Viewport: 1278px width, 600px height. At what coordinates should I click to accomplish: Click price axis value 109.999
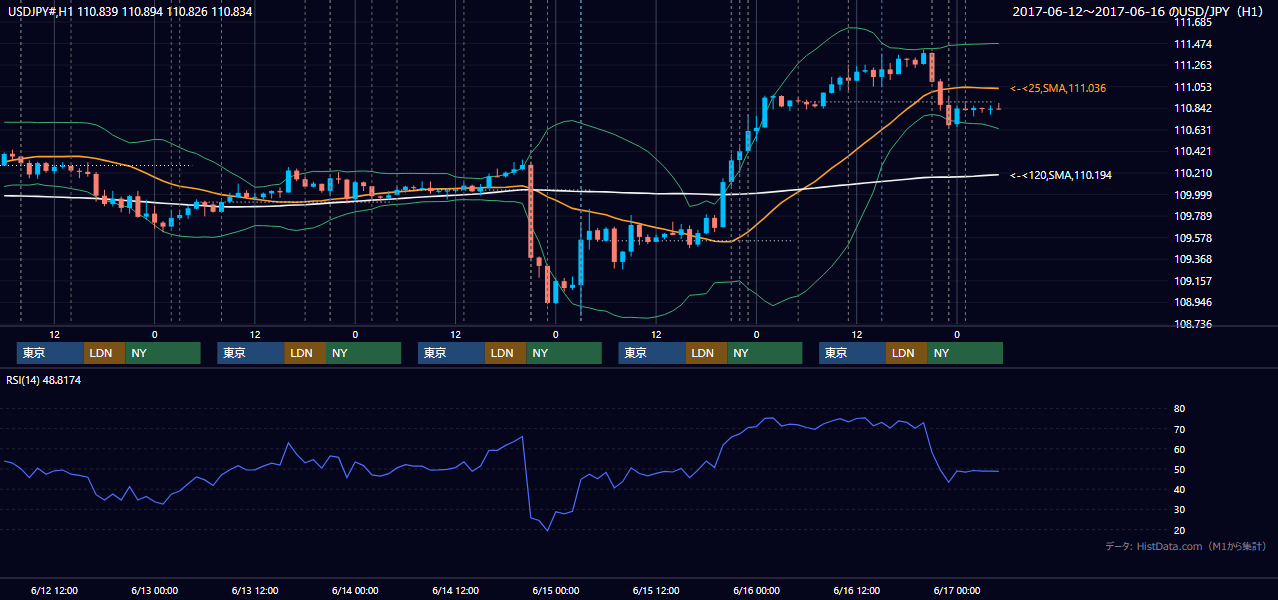click(1193, 195)
